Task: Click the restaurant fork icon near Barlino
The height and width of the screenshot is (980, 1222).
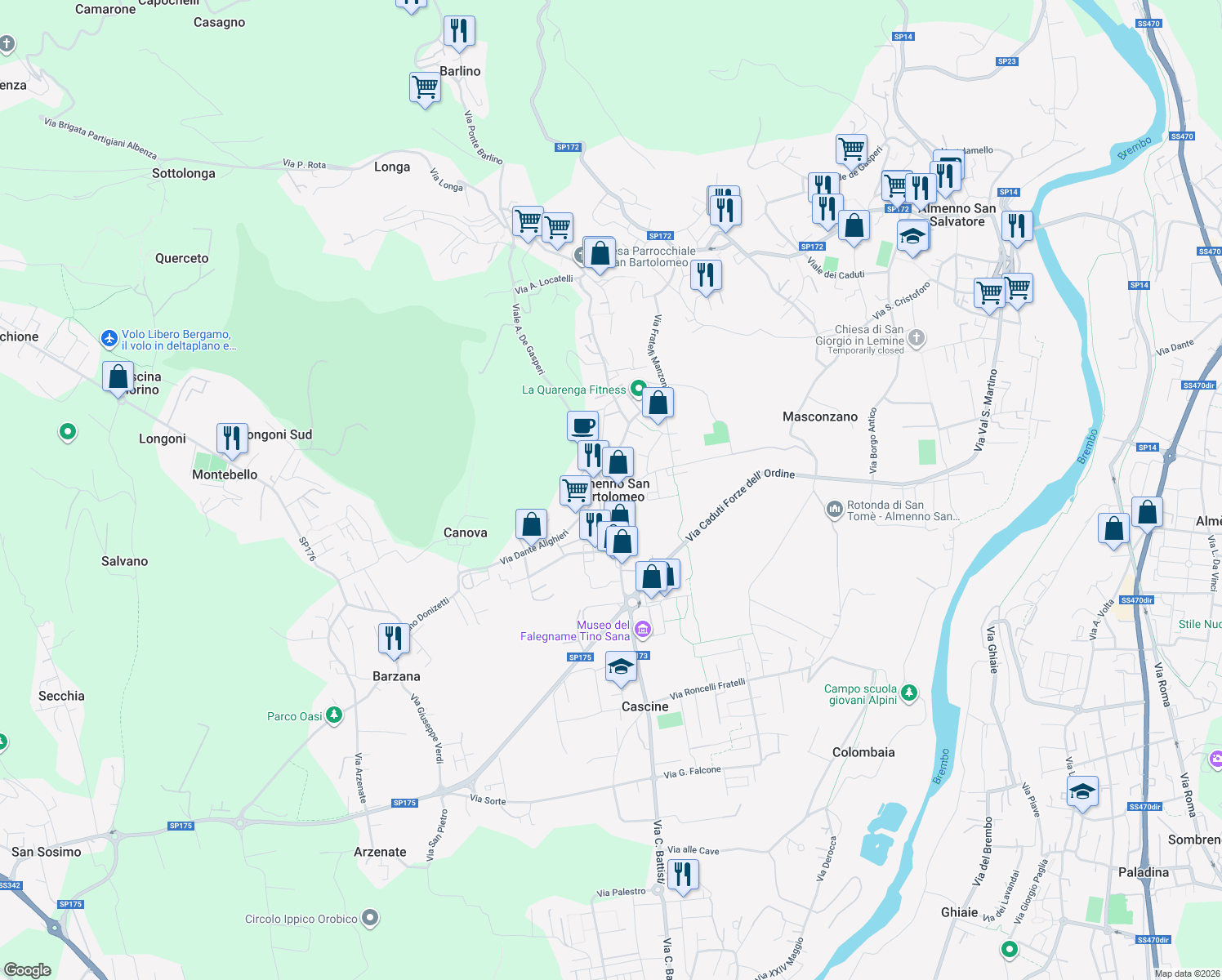Action: coord(458,31)
